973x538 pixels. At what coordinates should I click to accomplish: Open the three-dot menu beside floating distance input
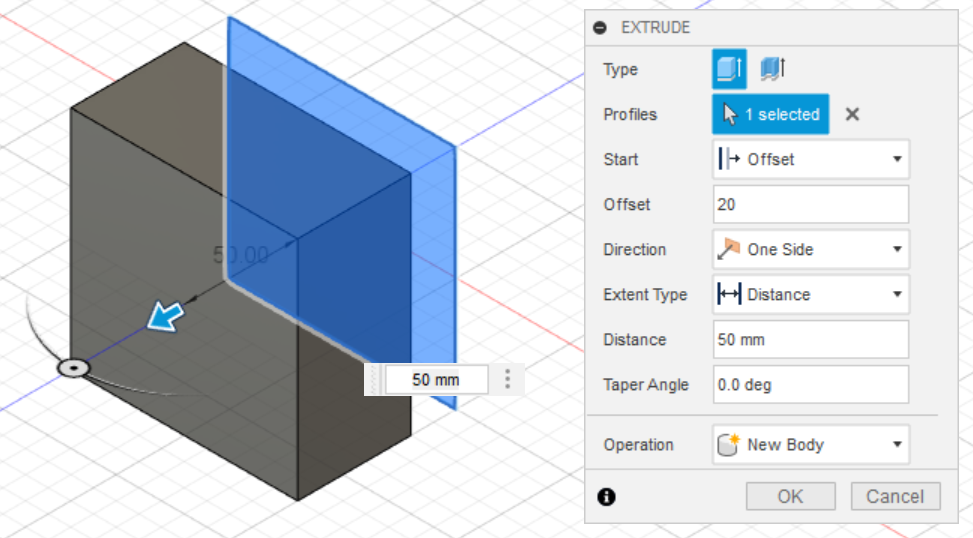point(508,379)
